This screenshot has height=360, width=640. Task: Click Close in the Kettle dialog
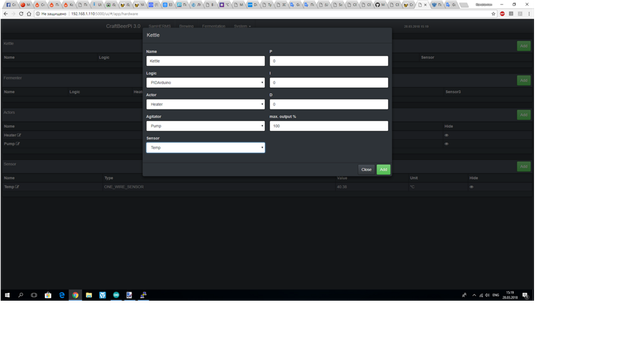(366, 169)
